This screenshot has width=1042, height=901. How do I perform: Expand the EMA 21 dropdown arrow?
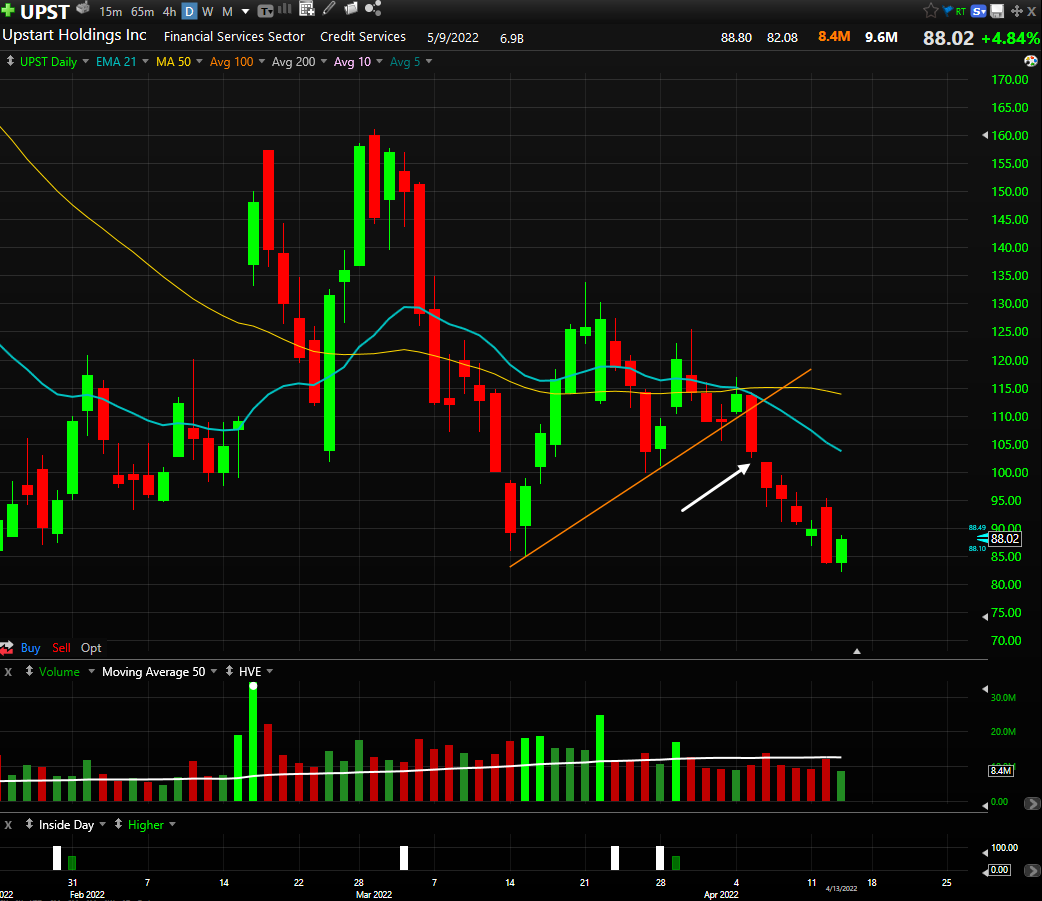tap(146, 62)
